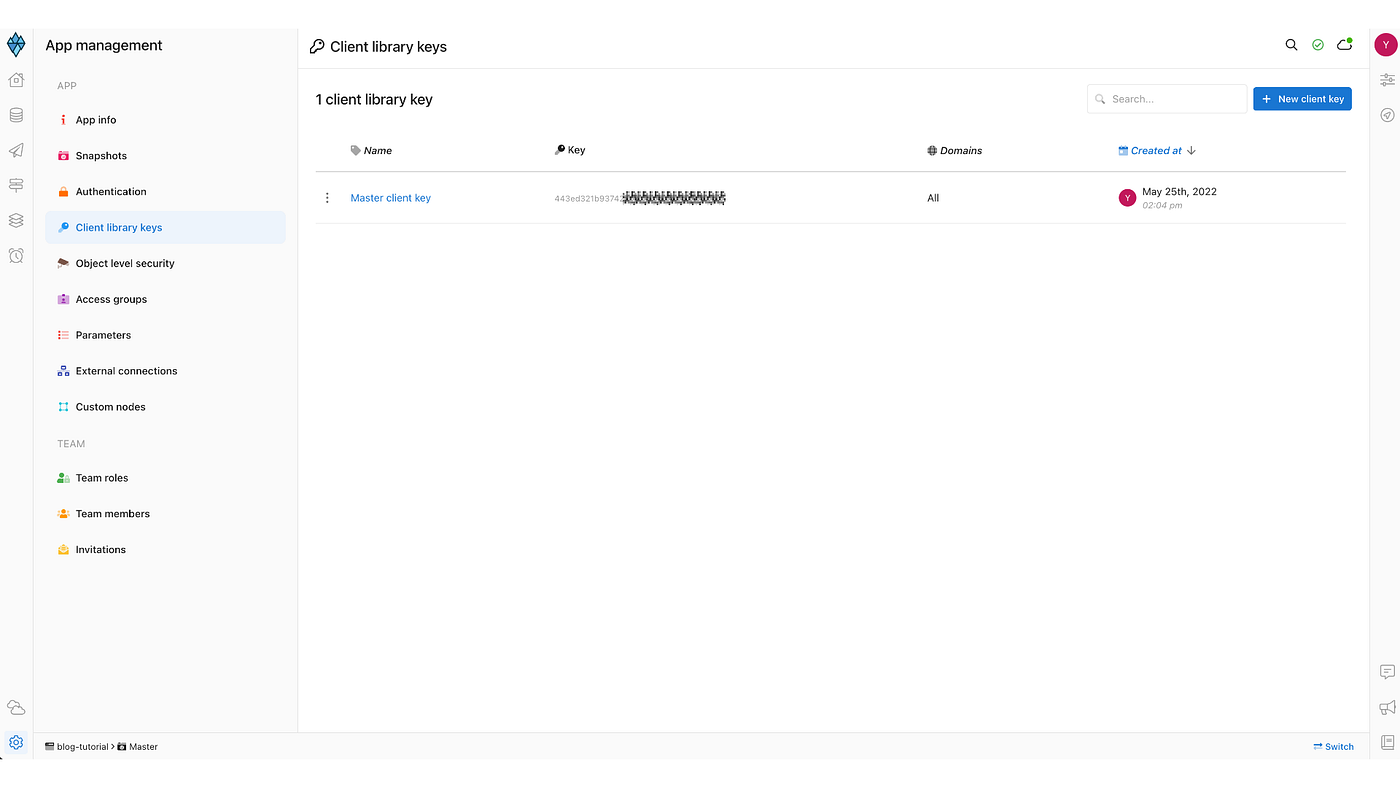Toggle the Created at sort direction arrow
1400x788 pixels.
1190,150
